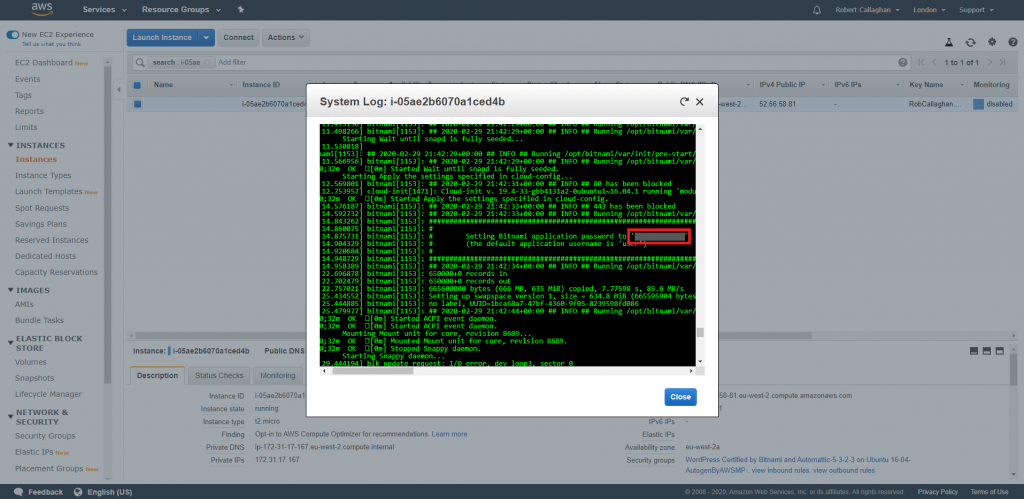The width and height of the screenshot is (1024, 499).
Task: Collapse the left navigation sidebar
Action: coord(119,89)
